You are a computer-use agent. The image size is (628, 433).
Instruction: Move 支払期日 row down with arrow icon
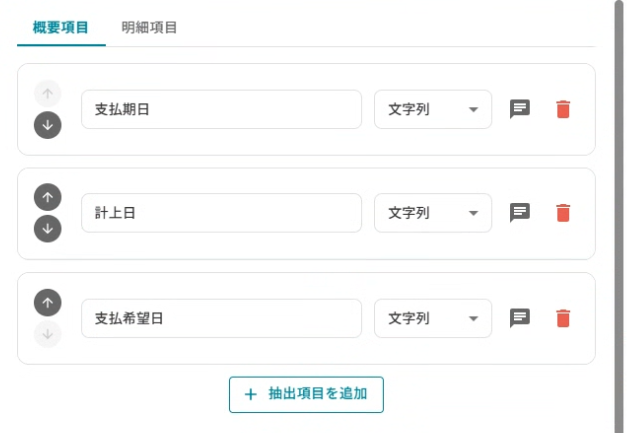coord(48,125)
